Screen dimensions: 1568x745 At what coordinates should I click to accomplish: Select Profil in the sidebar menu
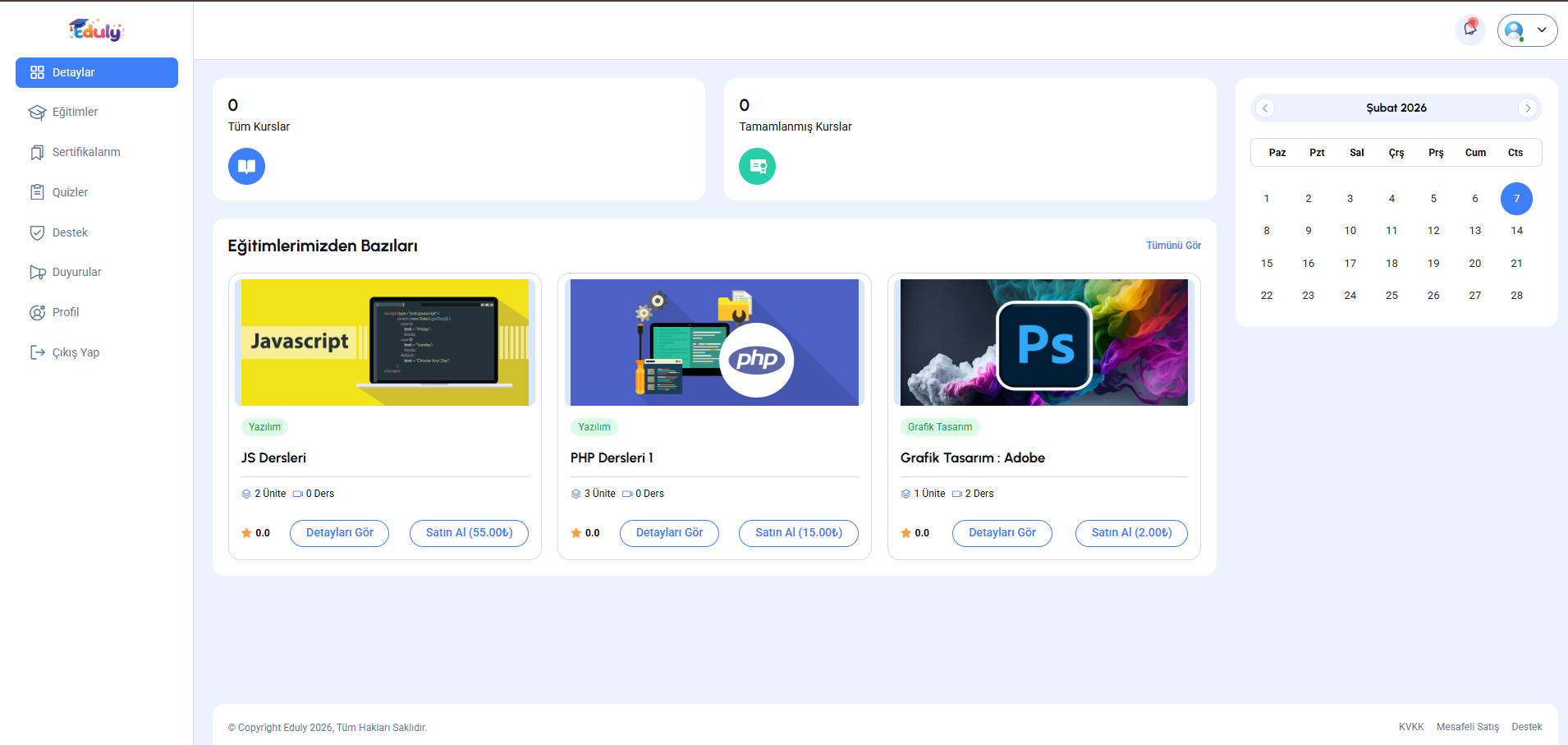66,312
